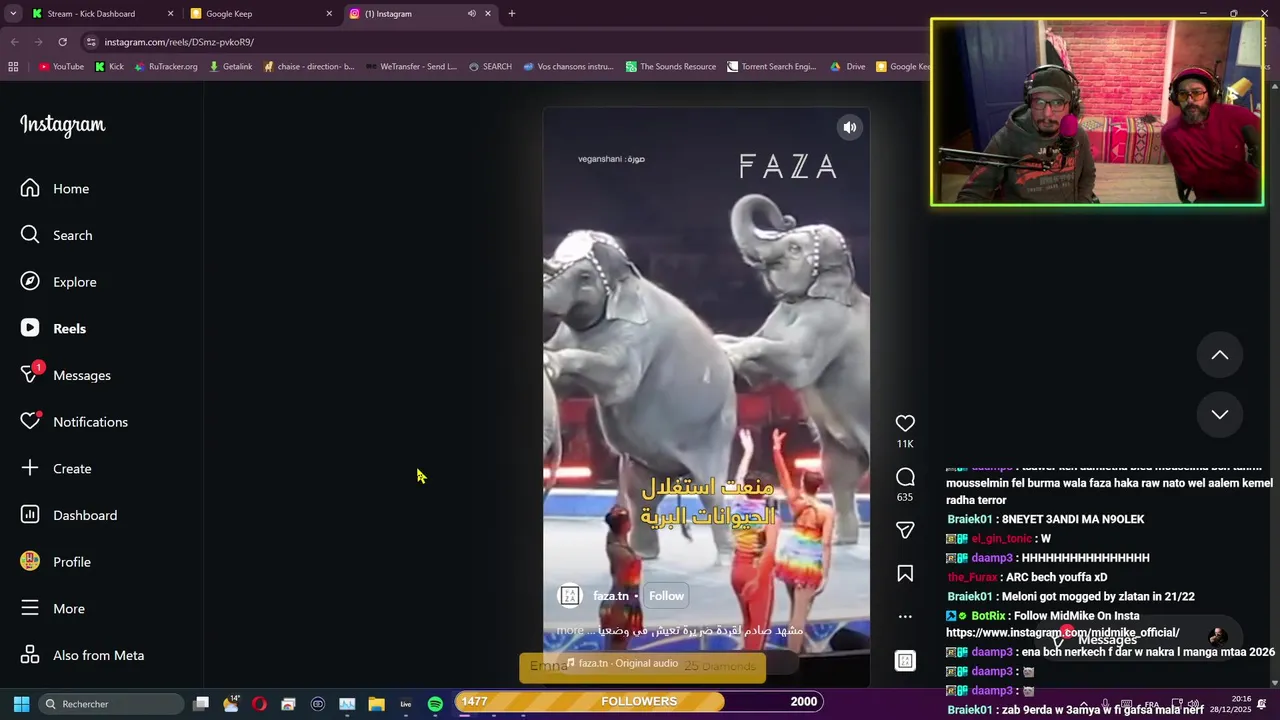Expand the reel caption with 'more'

point(570,631)
